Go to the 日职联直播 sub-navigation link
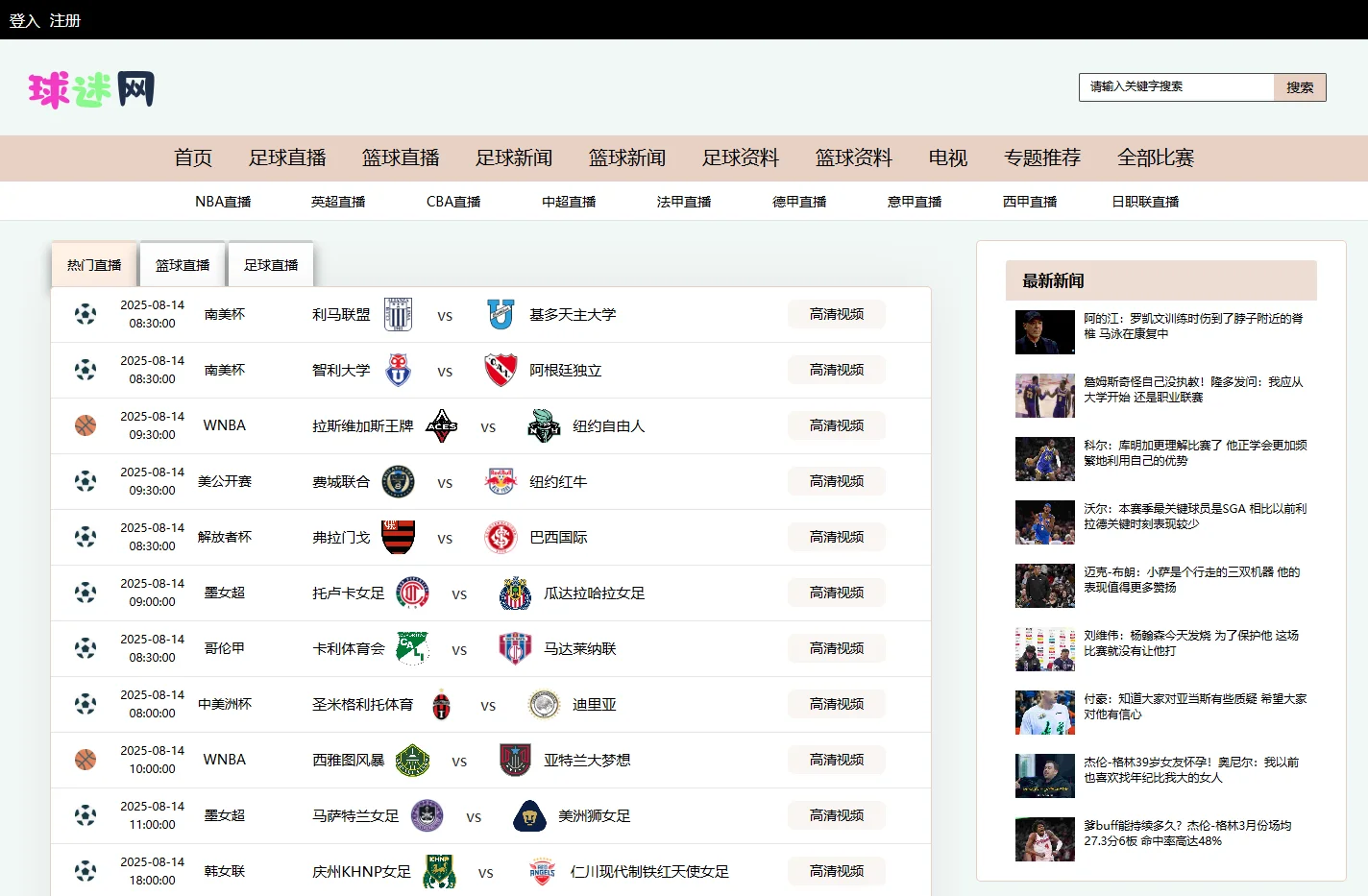The height and width of the screenshot is (896, 1368). pos(1145,202)
